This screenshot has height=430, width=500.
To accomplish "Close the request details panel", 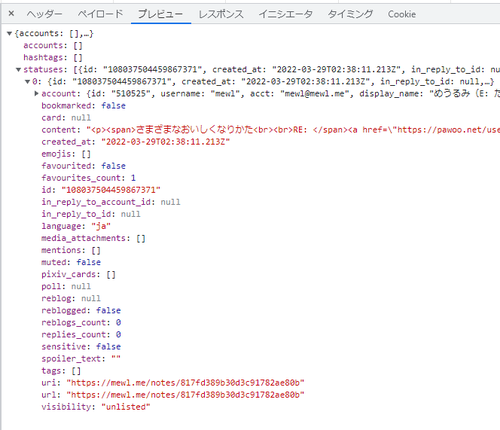I will 11,14.
